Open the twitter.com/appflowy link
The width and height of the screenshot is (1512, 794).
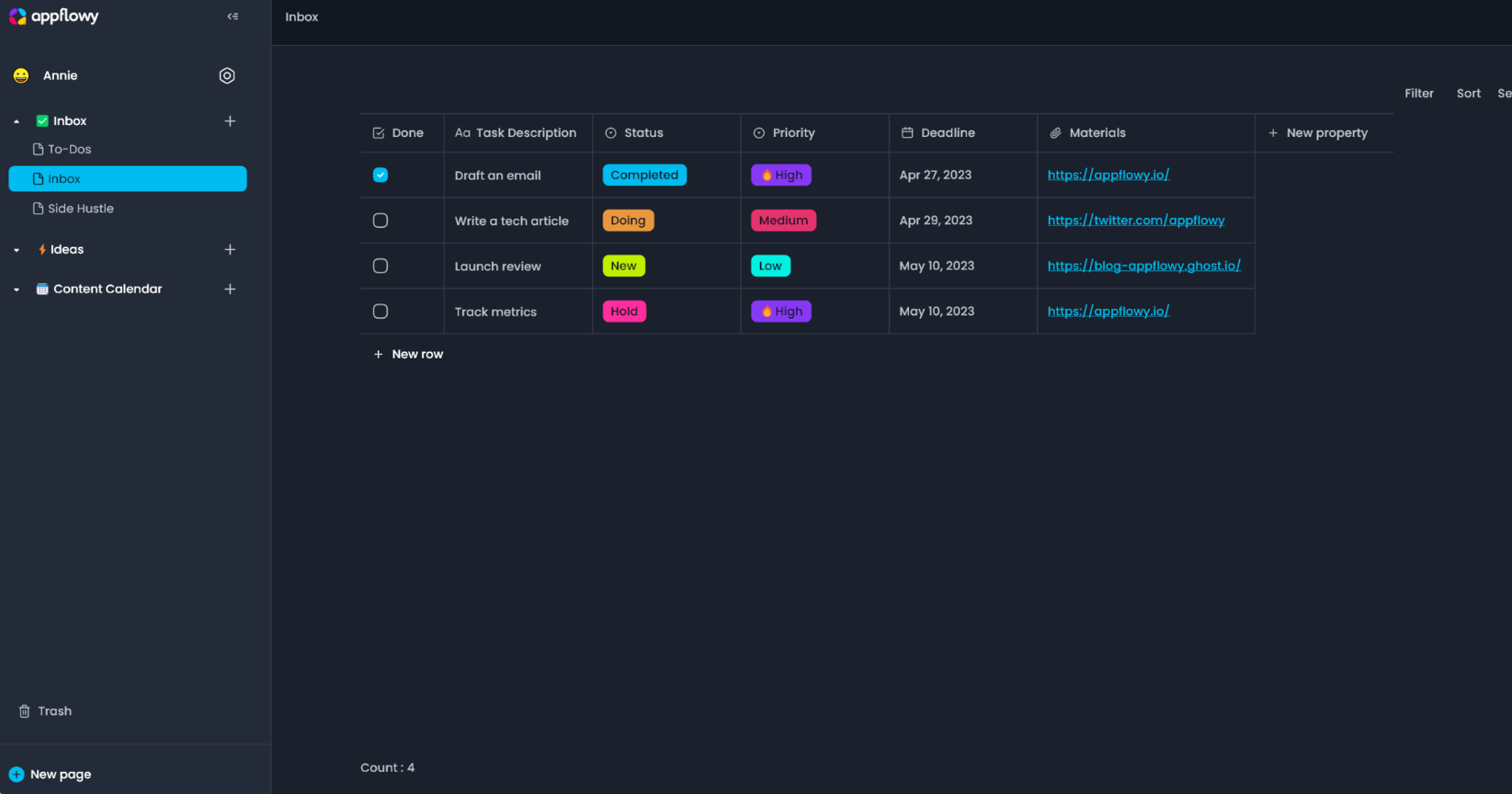(x=1135, y=221)
